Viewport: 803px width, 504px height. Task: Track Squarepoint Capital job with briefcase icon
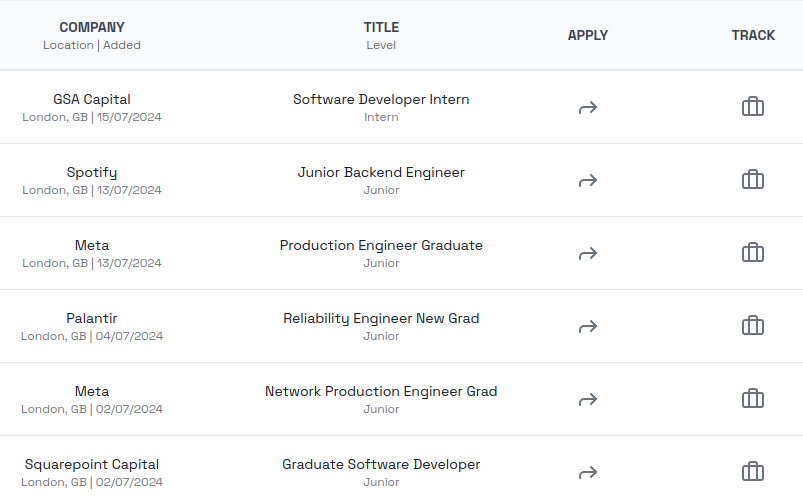pos(753,472)
